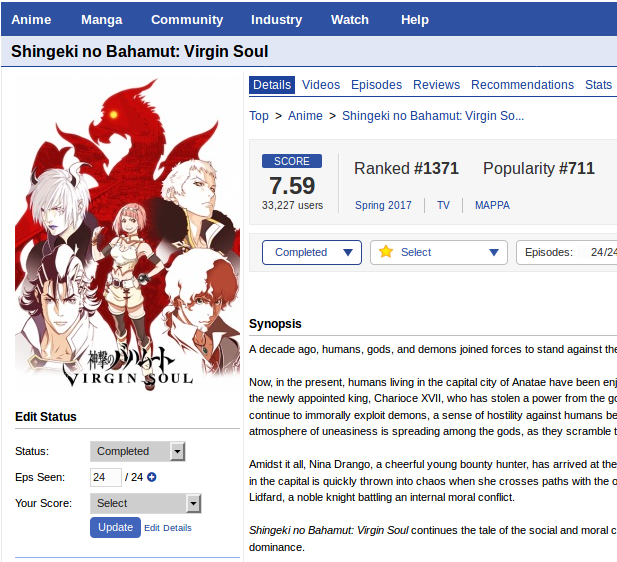
Task: Click the gold star score icon
Action: coord(386,251)
